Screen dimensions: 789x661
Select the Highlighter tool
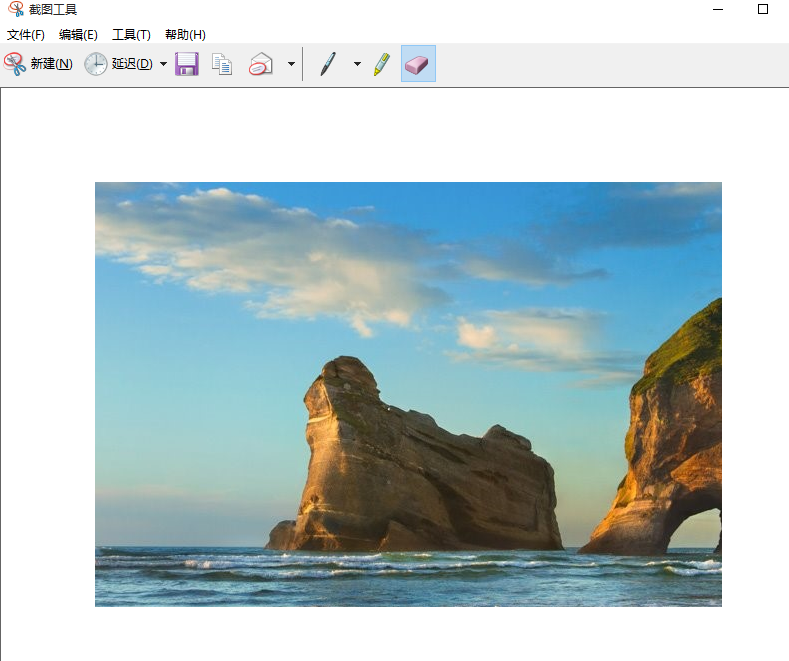coord(381,64)
